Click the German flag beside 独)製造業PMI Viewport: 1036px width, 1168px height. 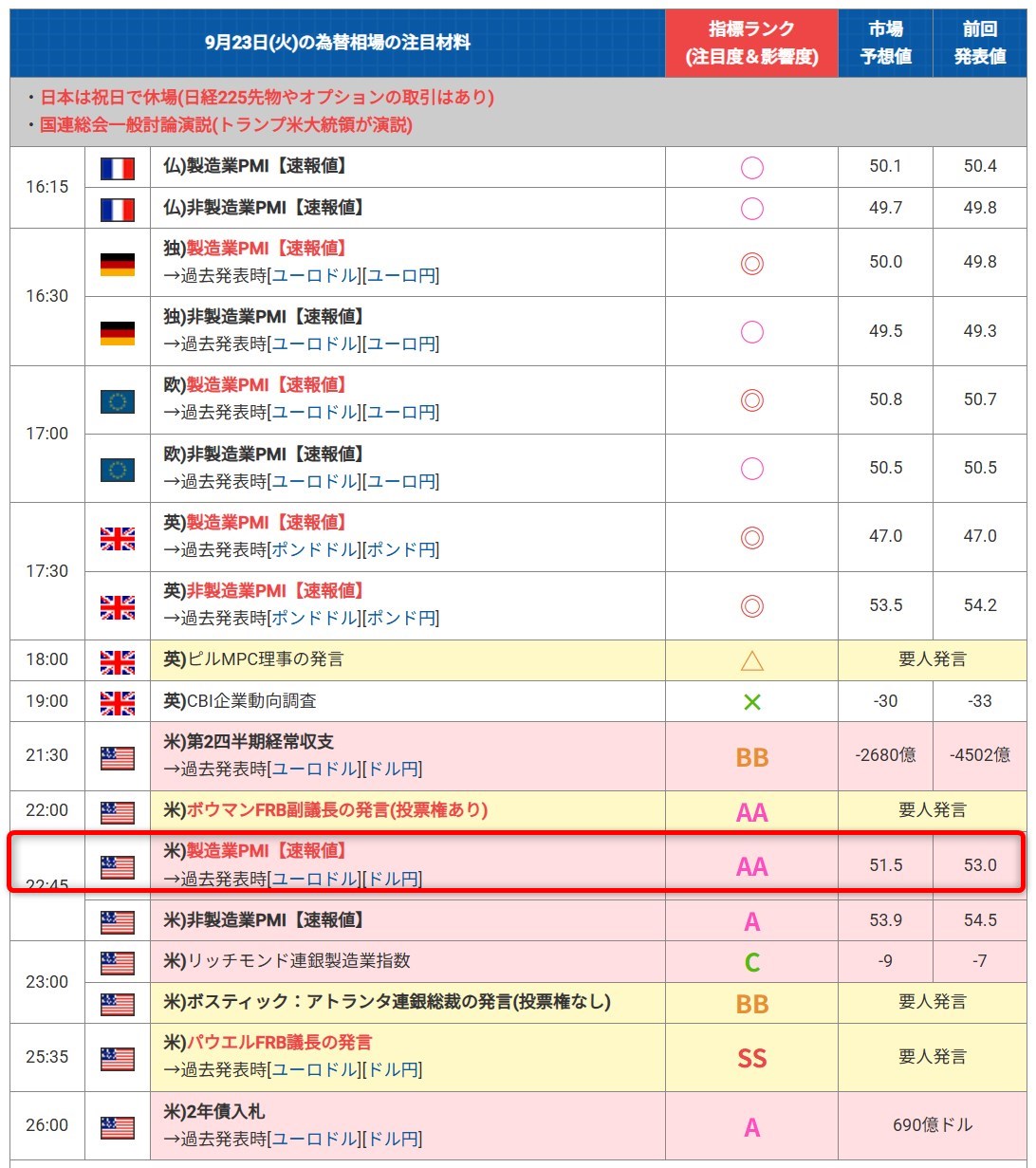coord(118,264)
